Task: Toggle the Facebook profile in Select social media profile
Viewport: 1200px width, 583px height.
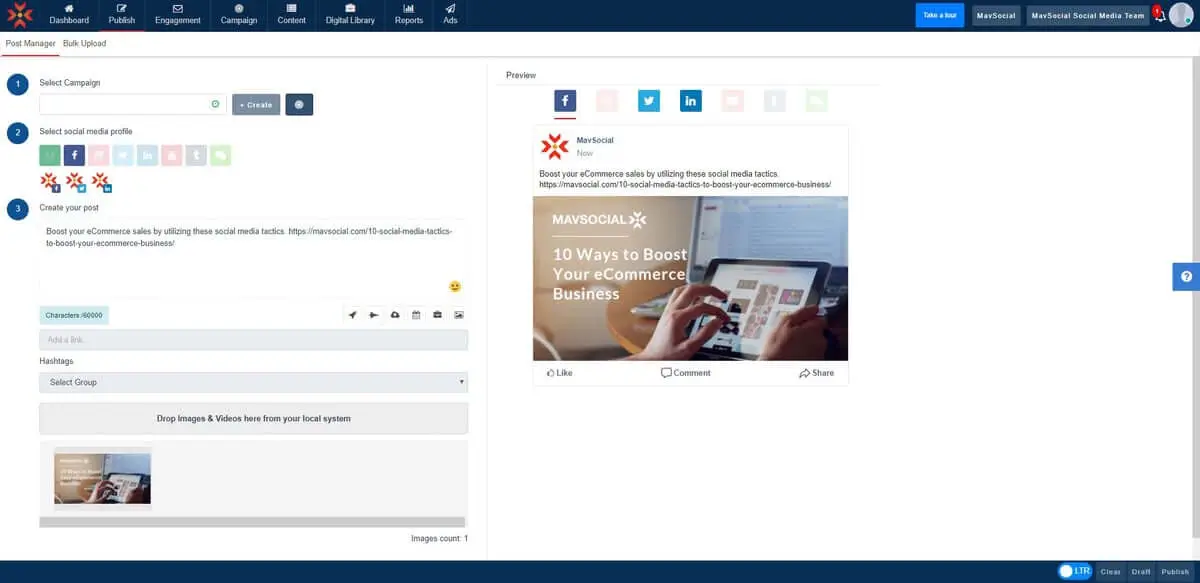Action: tap(74, 154)
